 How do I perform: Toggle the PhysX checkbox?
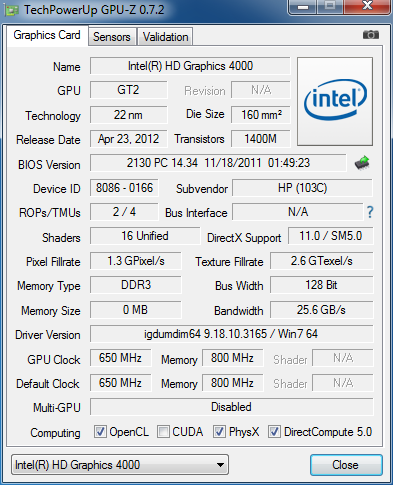[219, 432]
